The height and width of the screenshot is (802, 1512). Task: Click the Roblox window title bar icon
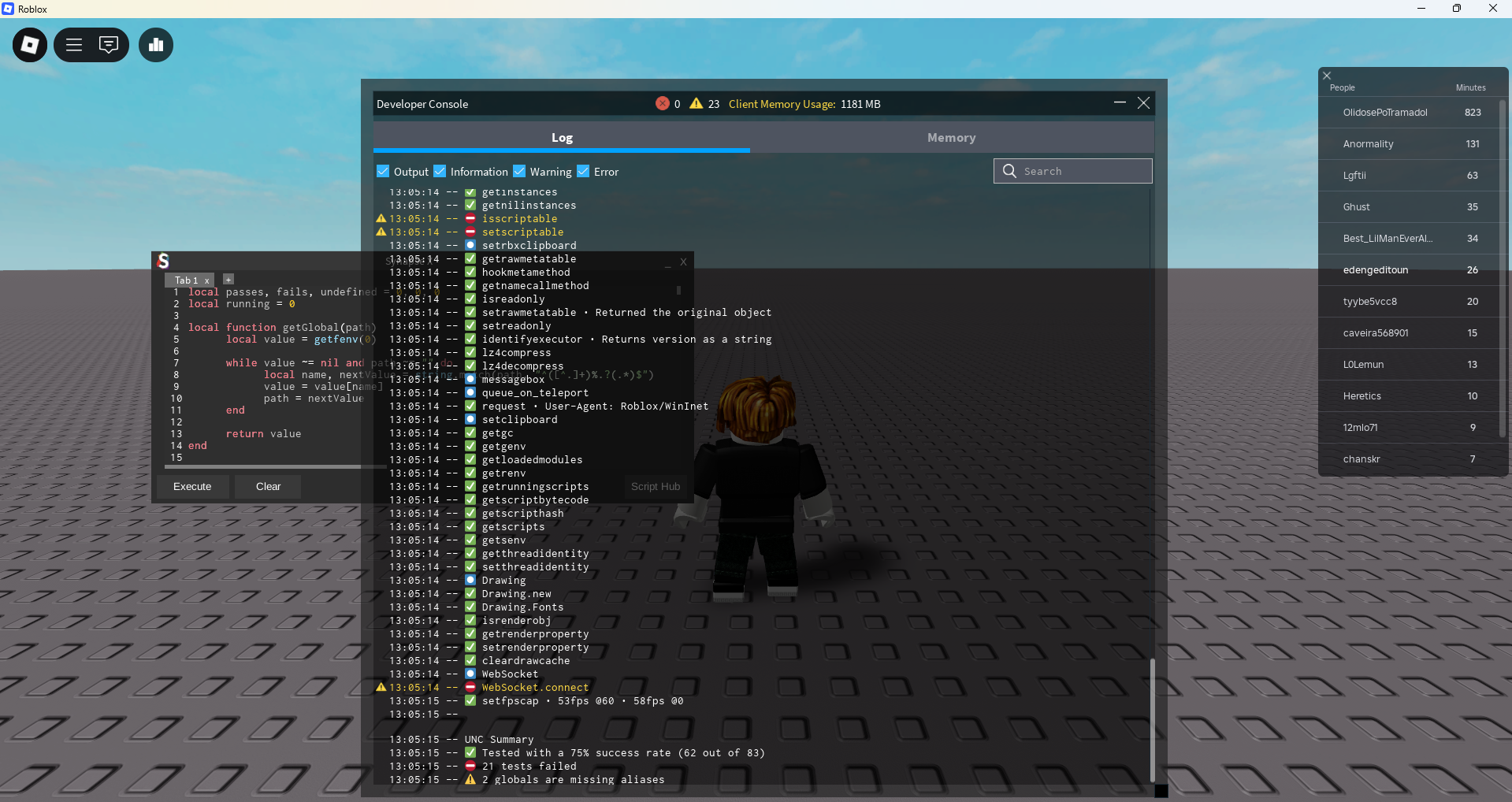(8, 9)
